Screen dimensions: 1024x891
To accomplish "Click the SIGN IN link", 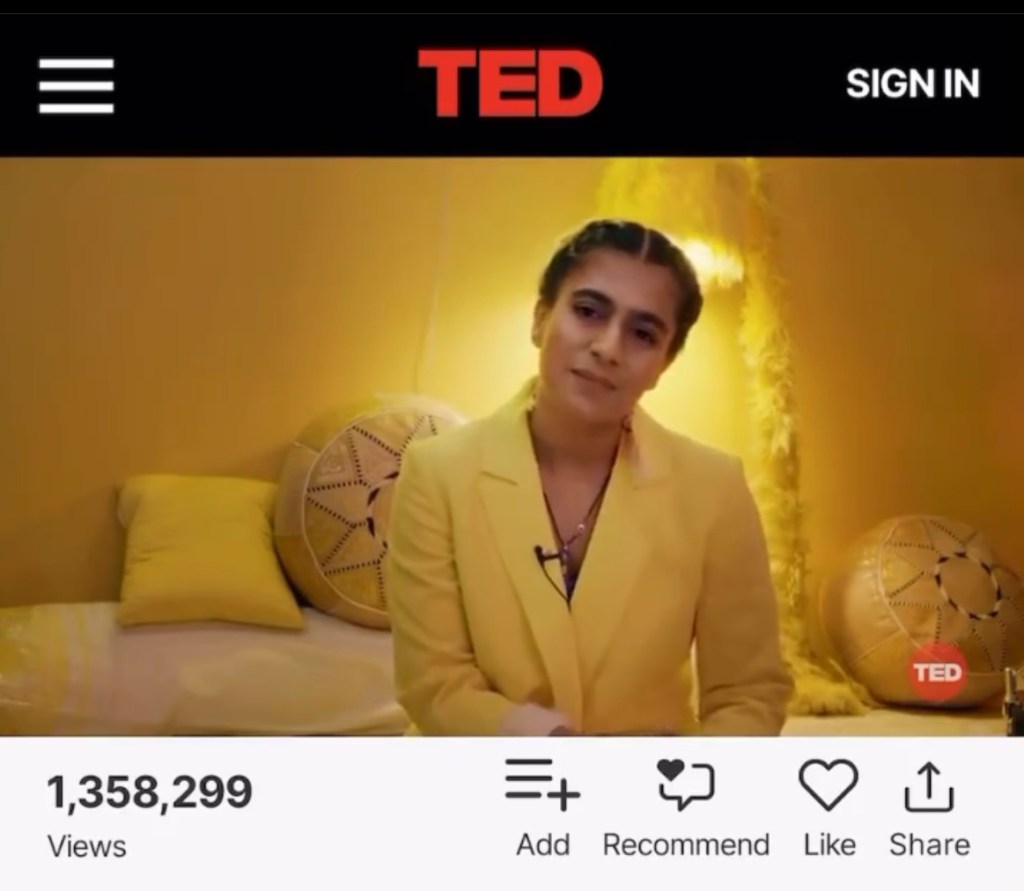I will [912, 84].
